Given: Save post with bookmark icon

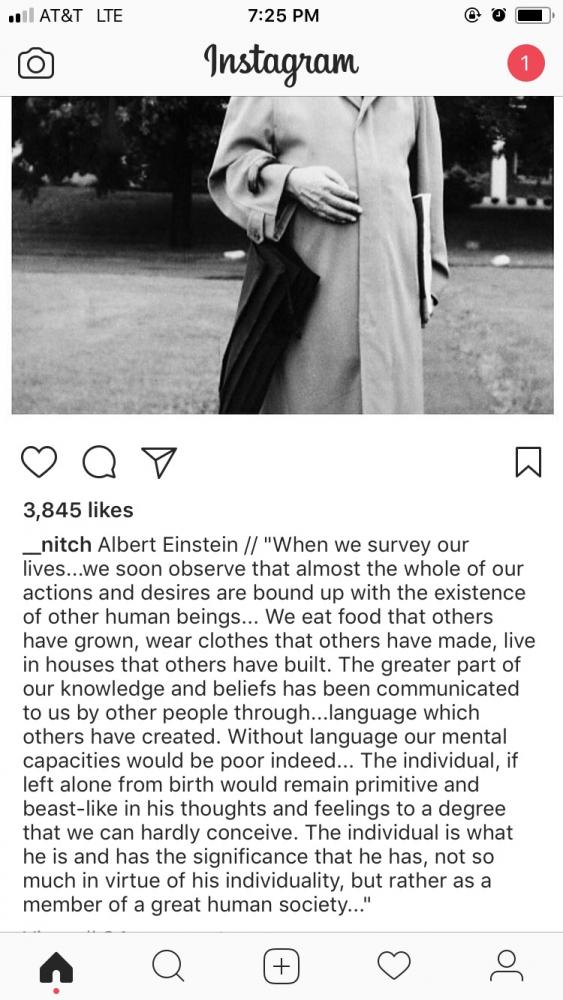Looking at the screenshot, I should (528, 462).
